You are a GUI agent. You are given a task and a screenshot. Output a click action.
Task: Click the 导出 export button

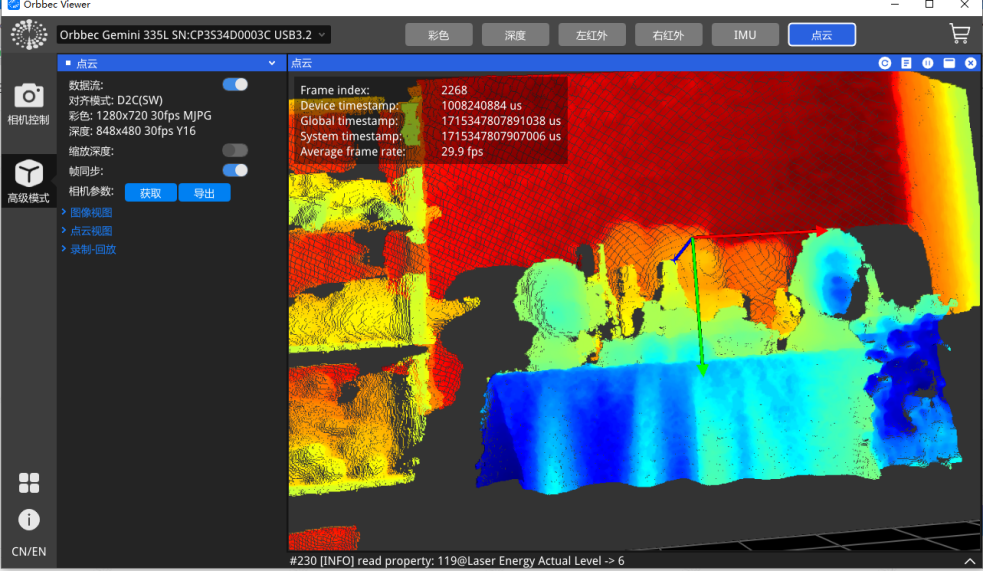pos(204,193)
